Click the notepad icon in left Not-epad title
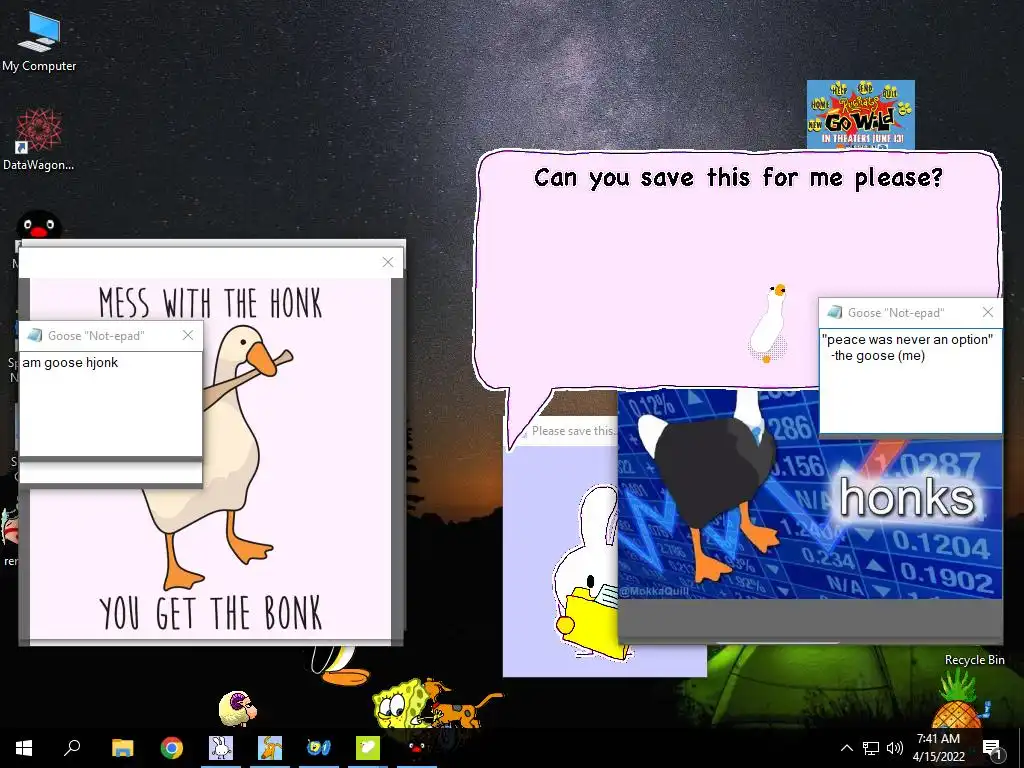Viewport: 1024px width, 768px height. tap(35, 336)
